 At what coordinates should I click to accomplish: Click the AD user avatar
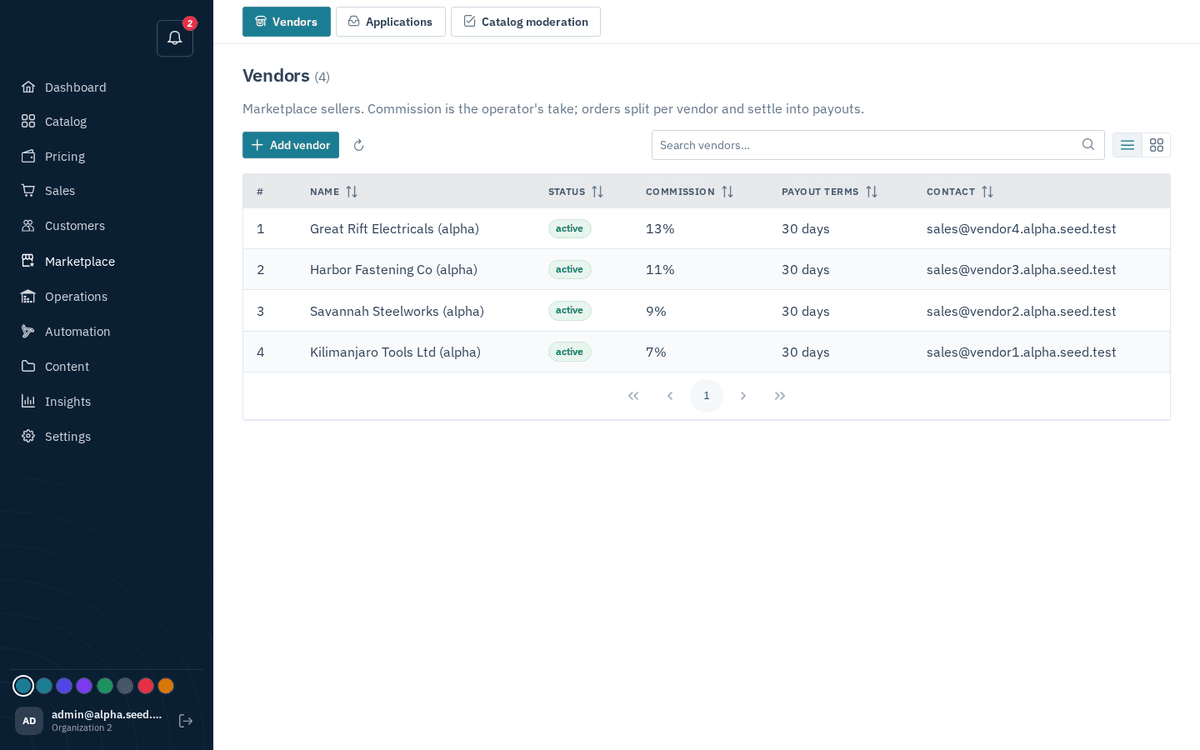(x=29, y=721)
